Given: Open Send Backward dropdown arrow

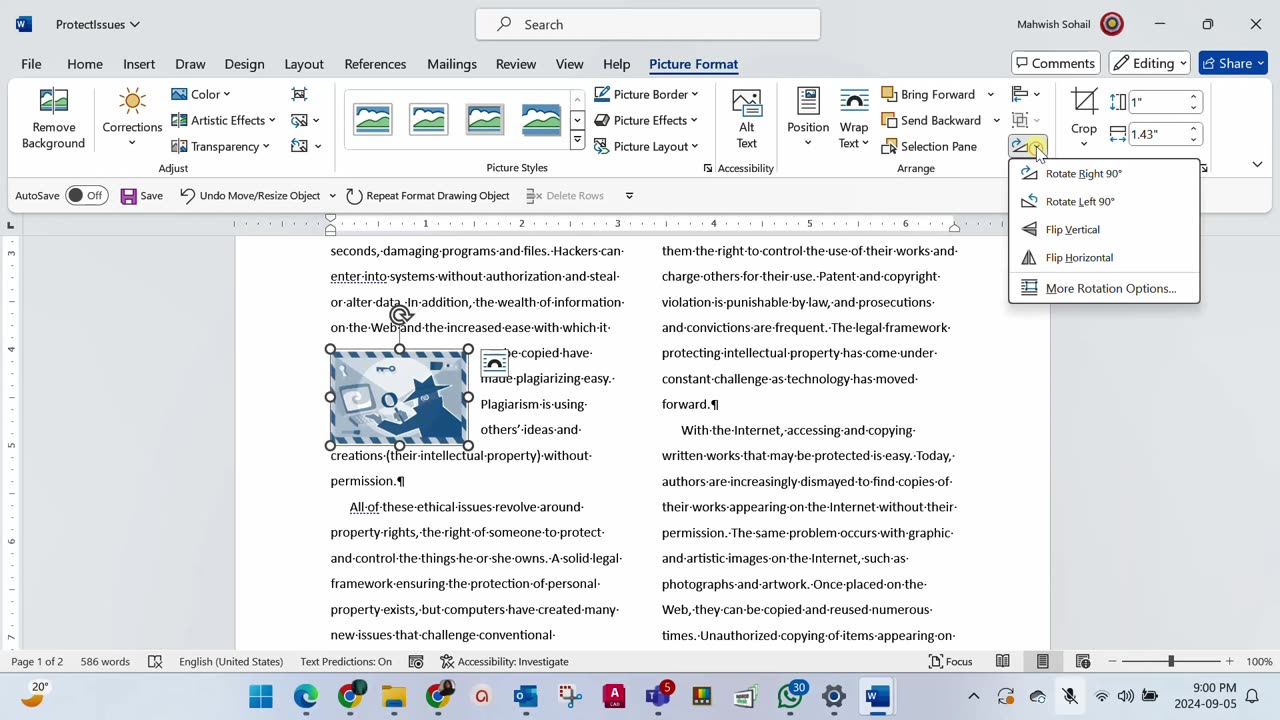Looking at the screenshot, I should [x=996, y=120].
